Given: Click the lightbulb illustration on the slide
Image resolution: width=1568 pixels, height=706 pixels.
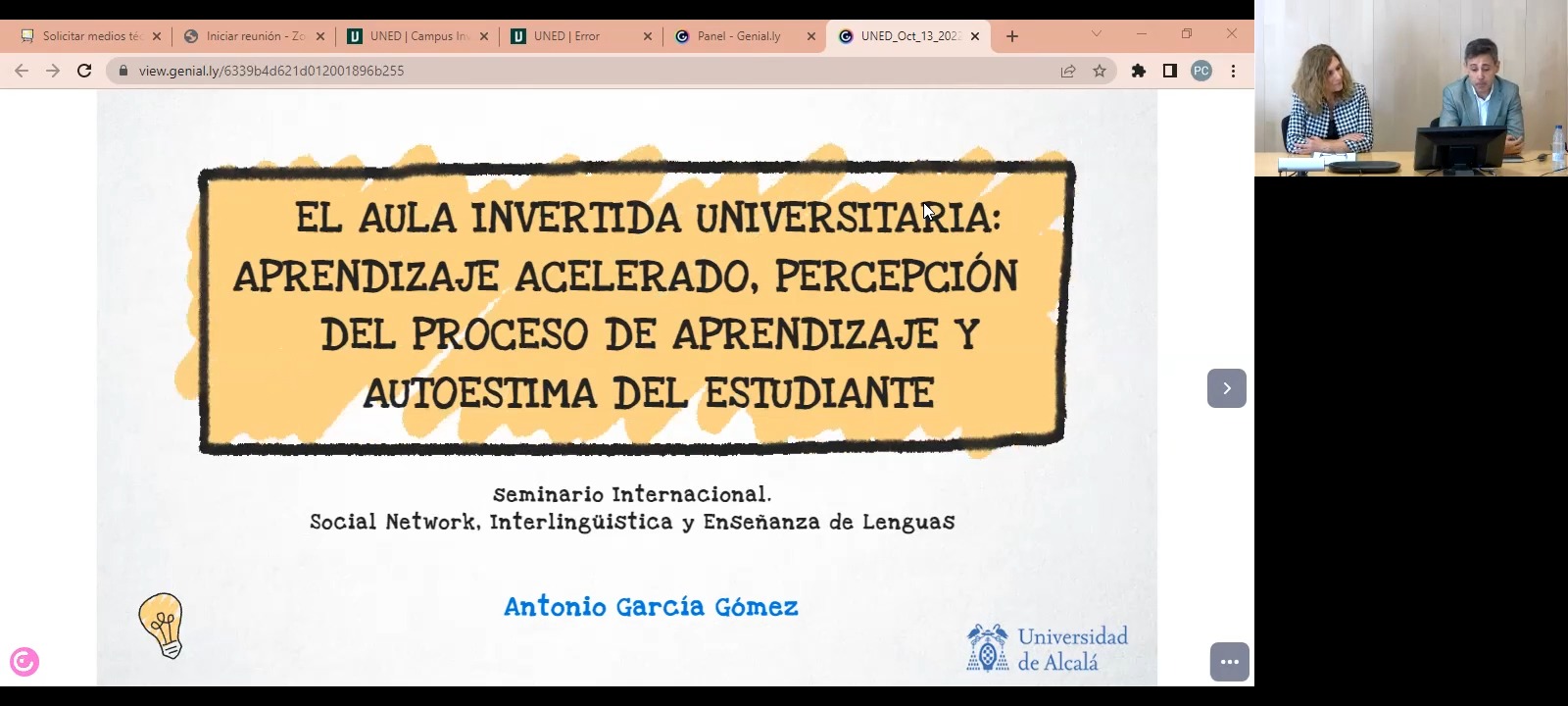Looking at the screenshot, I should pyautogui.click(x=162, y=625).
